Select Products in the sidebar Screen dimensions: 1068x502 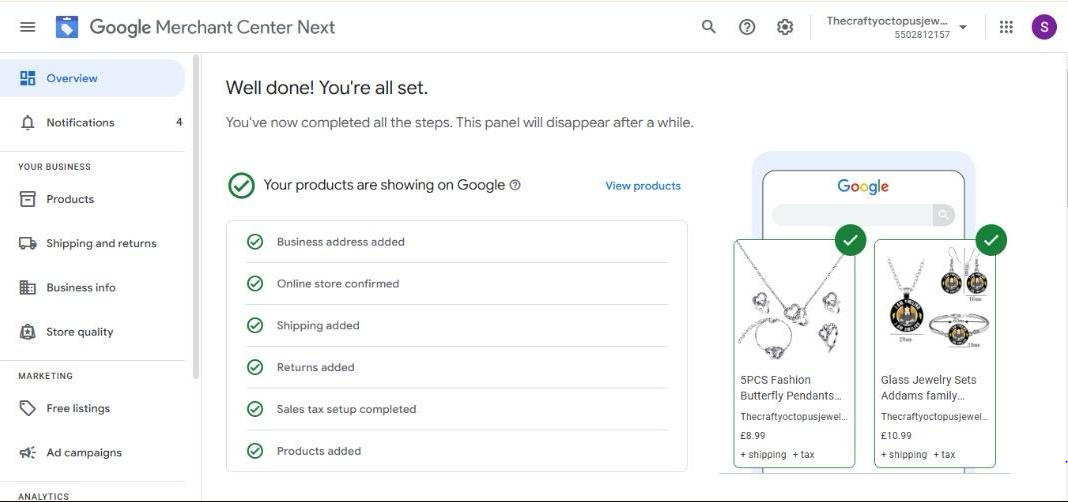click(70, 200)
